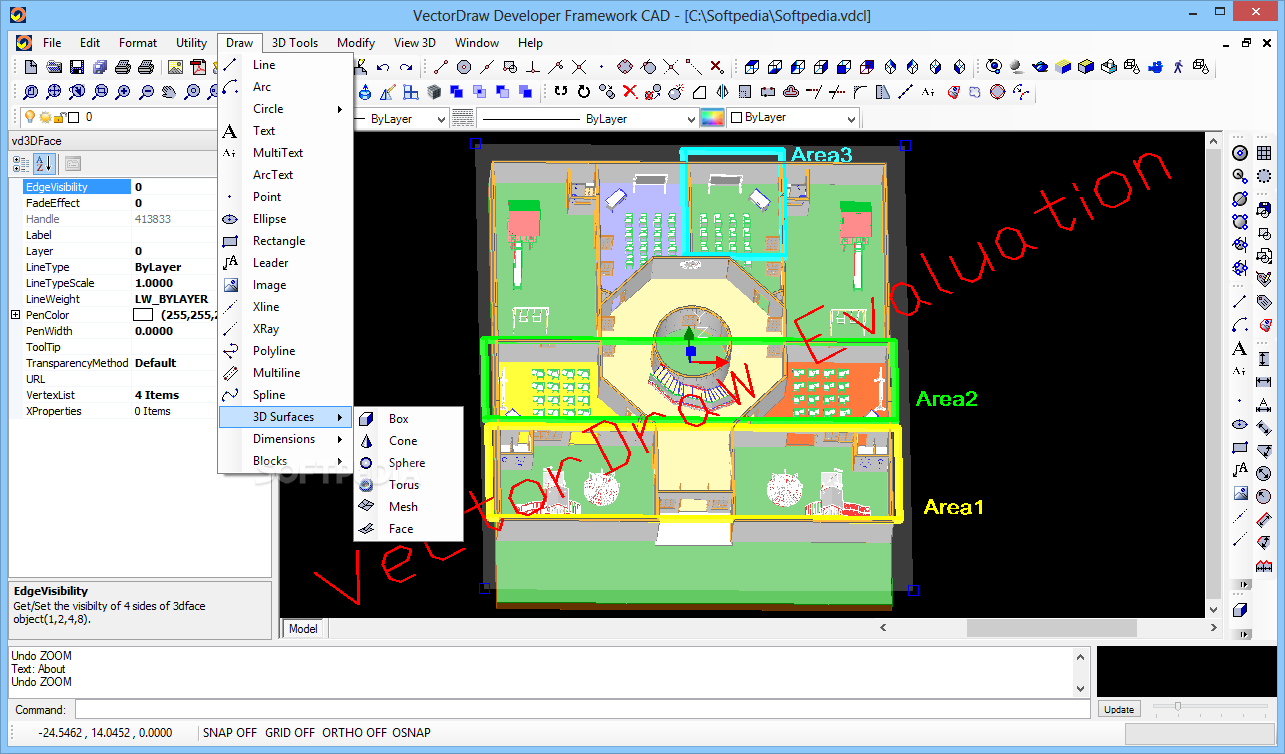The height and width of the screenshot is (754, 1285).
Task: Select the Model tab below the drawing
Action: pos(303,629)
